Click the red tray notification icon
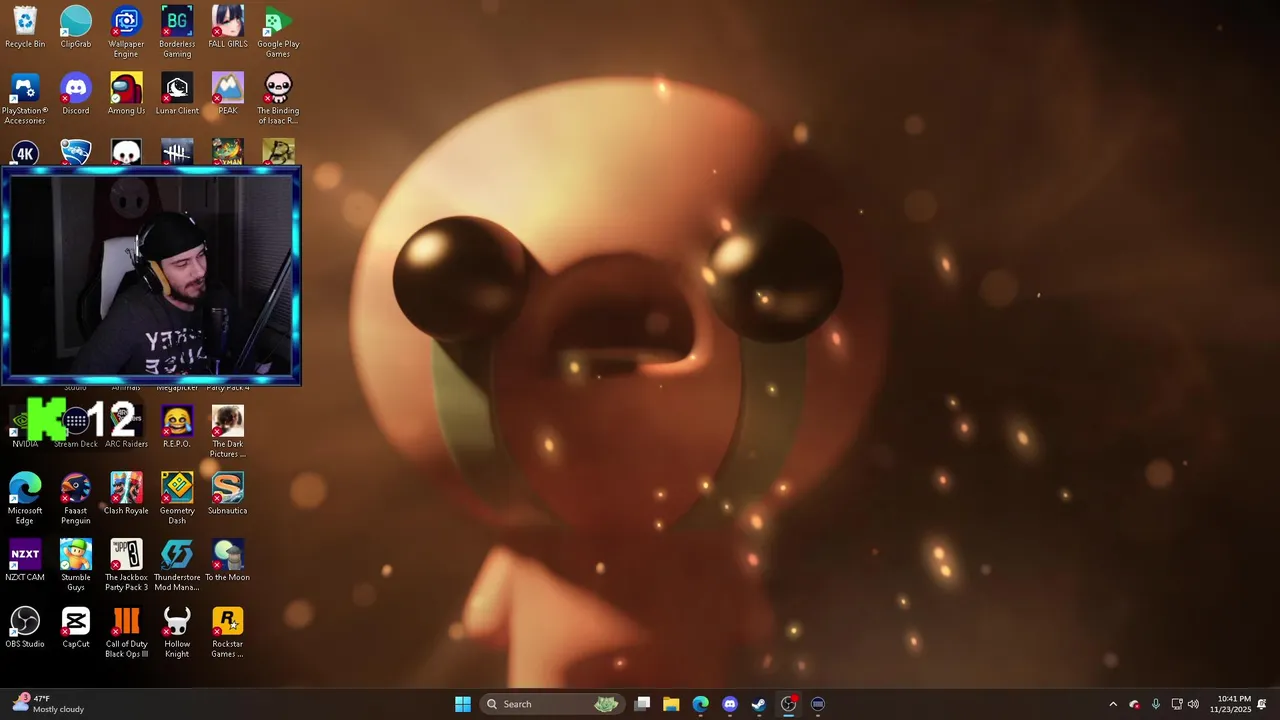This screenshot has height=720, width=1280. (1134, 704)
